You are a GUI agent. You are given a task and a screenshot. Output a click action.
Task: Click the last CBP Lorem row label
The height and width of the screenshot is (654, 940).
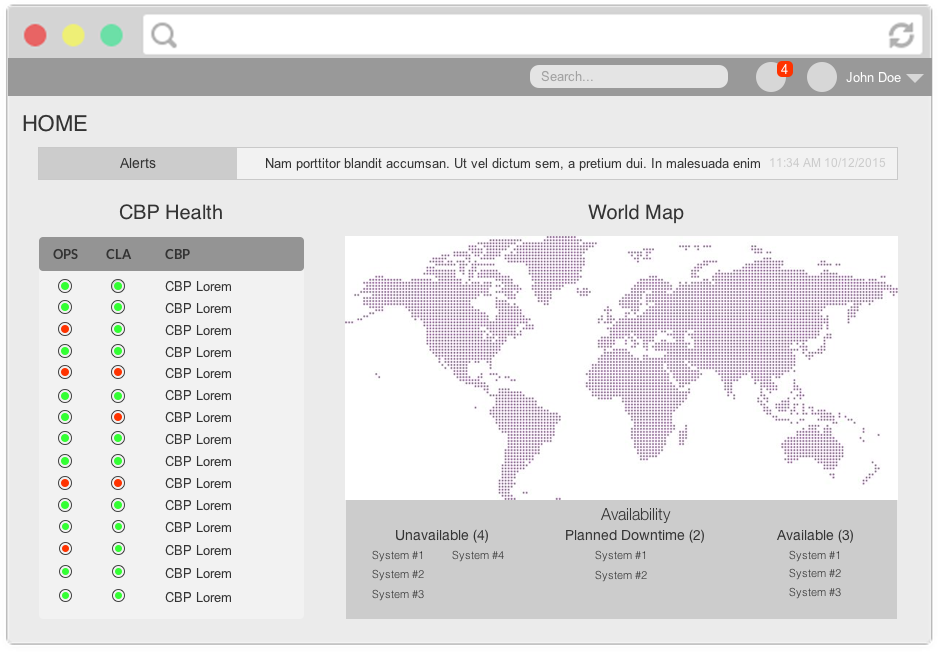point(198,598)
